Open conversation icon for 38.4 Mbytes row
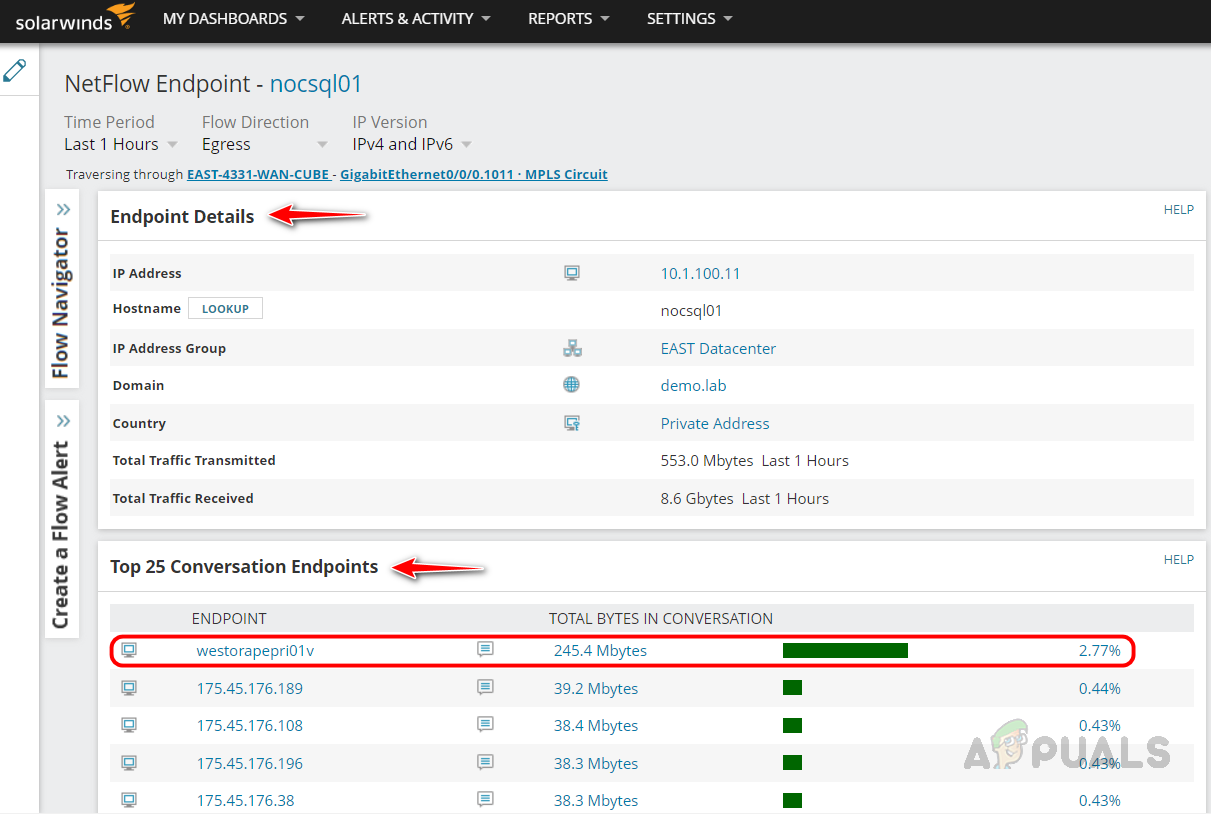 coord(485,725)
